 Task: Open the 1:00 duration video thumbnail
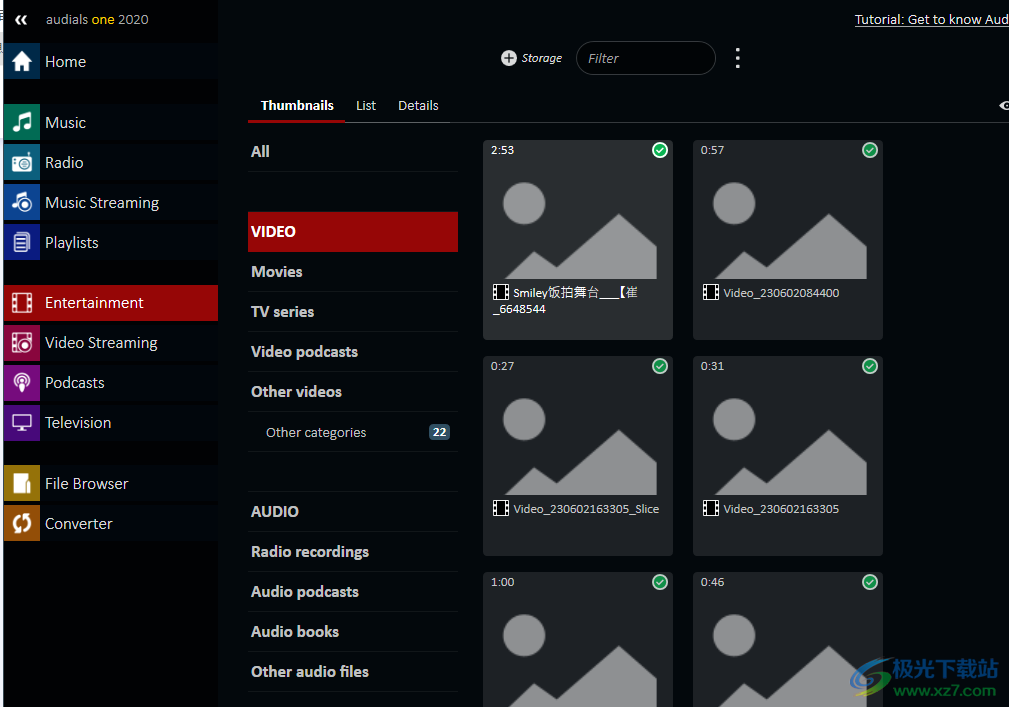pos(578,639)
